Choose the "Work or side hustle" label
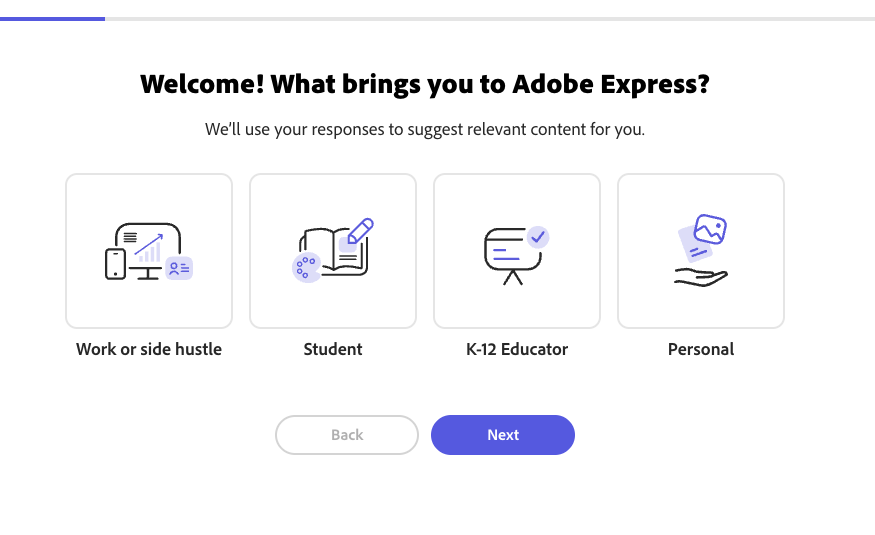The width and height of the screenshot is (875, 535). click(x=149, y=349)
